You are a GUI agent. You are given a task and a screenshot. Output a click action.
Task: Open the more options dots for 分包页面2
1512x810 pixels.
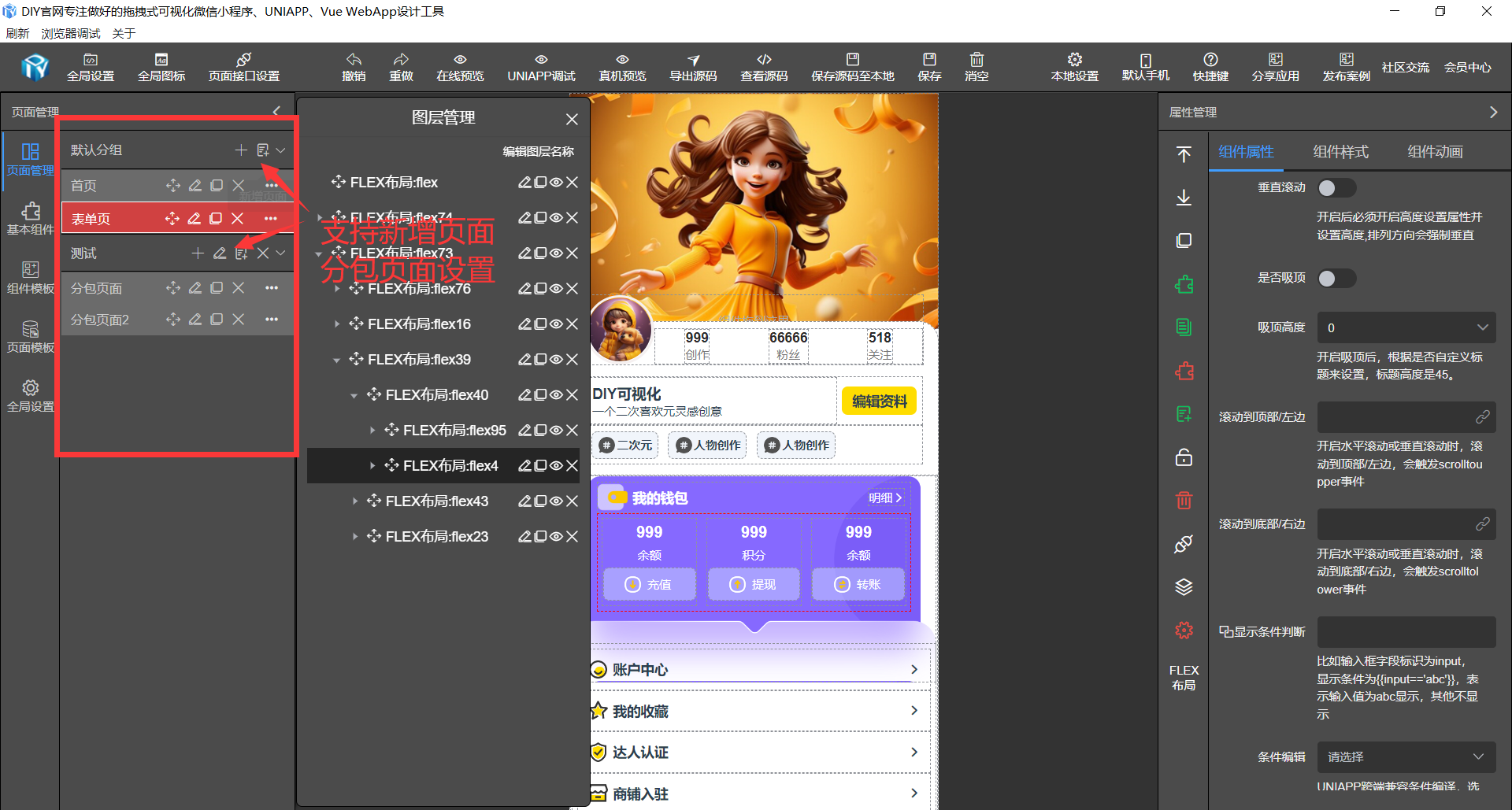[x=272, y=320]
